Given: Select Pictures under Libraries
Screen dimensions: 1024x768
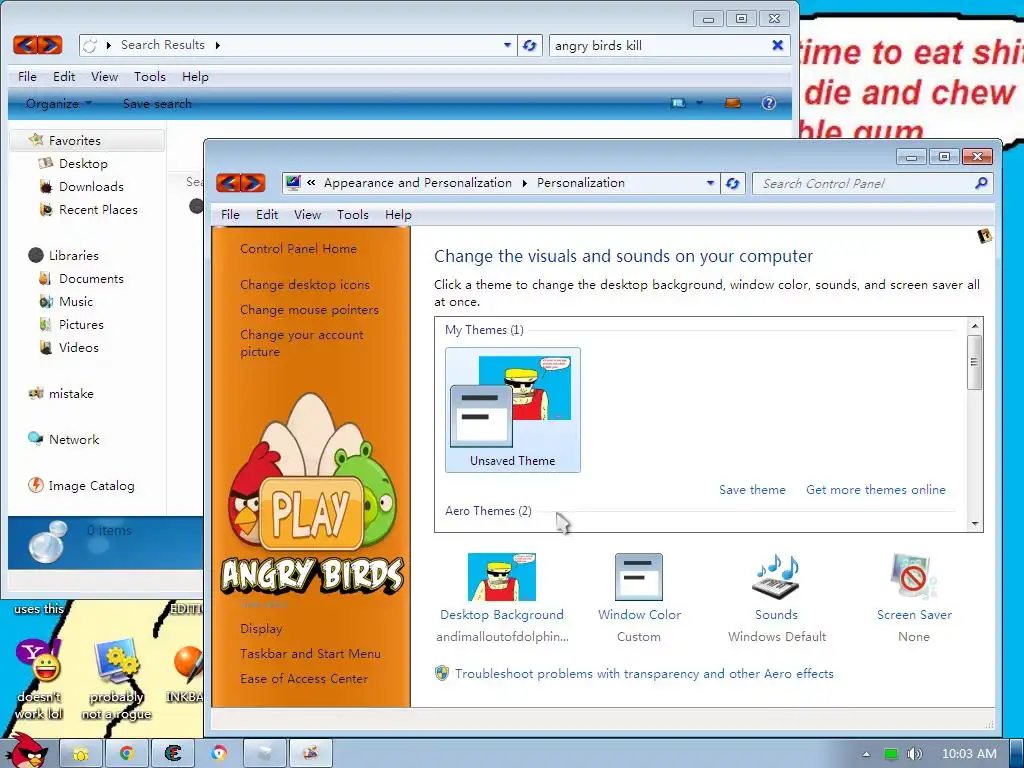Looking at the screenshot, I should coord(81,325).
